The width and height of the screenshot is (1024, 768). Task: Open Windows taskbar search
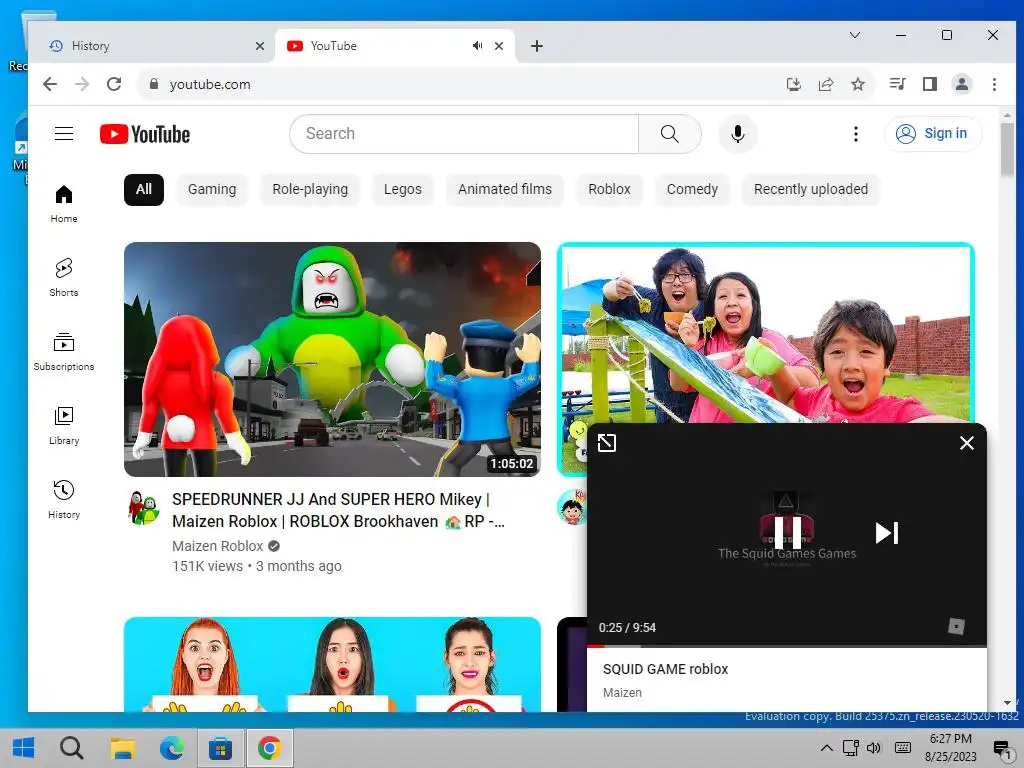click(x=72, y=748)
